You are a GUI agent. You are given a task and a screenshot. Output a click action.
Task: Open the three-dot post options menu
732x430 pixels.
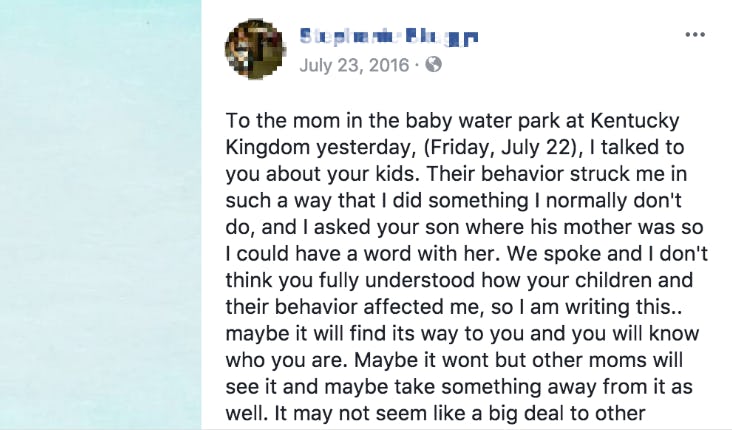[695, 36]
